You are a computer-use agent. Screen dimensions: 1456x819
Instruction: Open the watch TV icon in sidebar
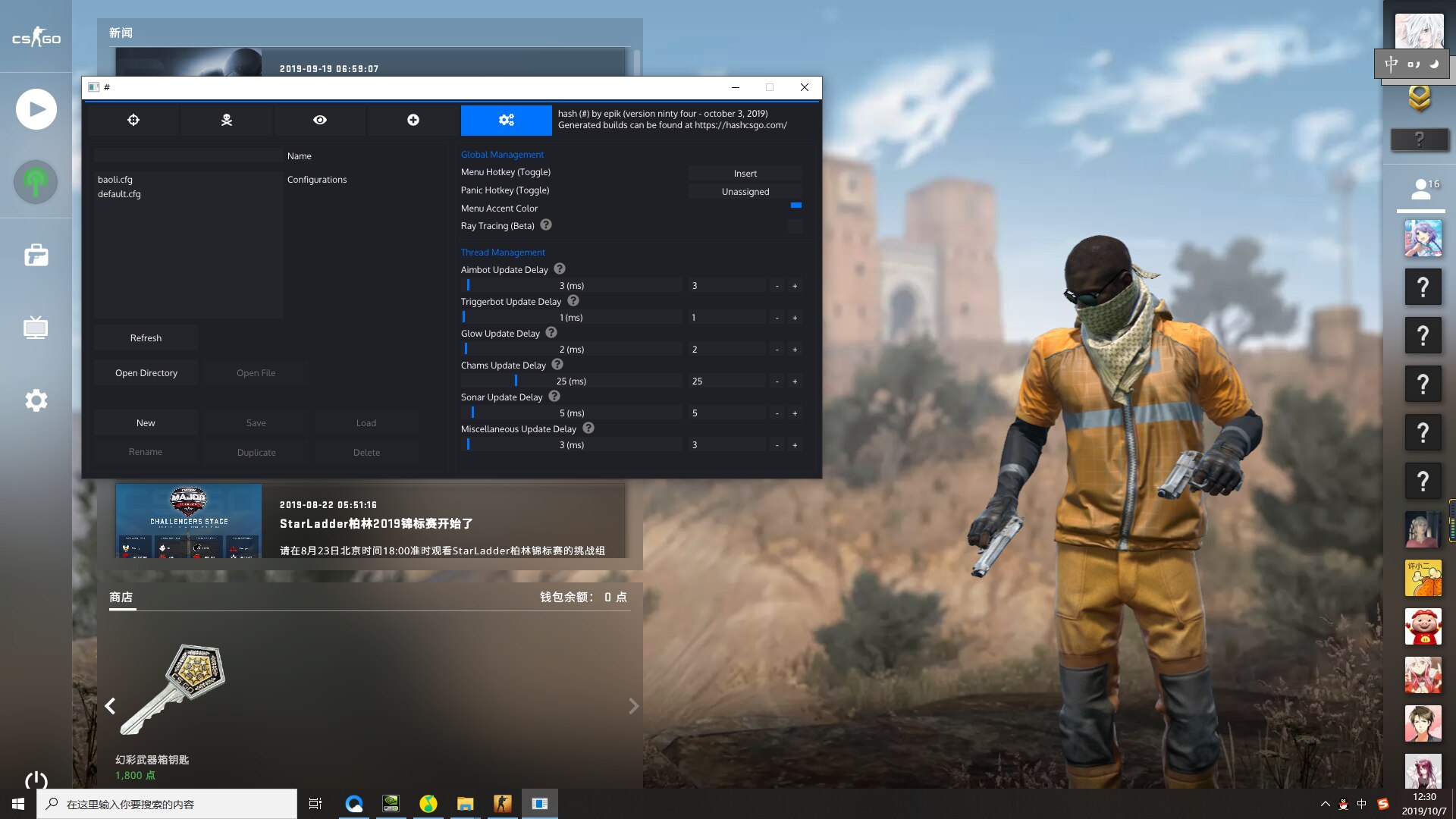(x=36, y=328)
